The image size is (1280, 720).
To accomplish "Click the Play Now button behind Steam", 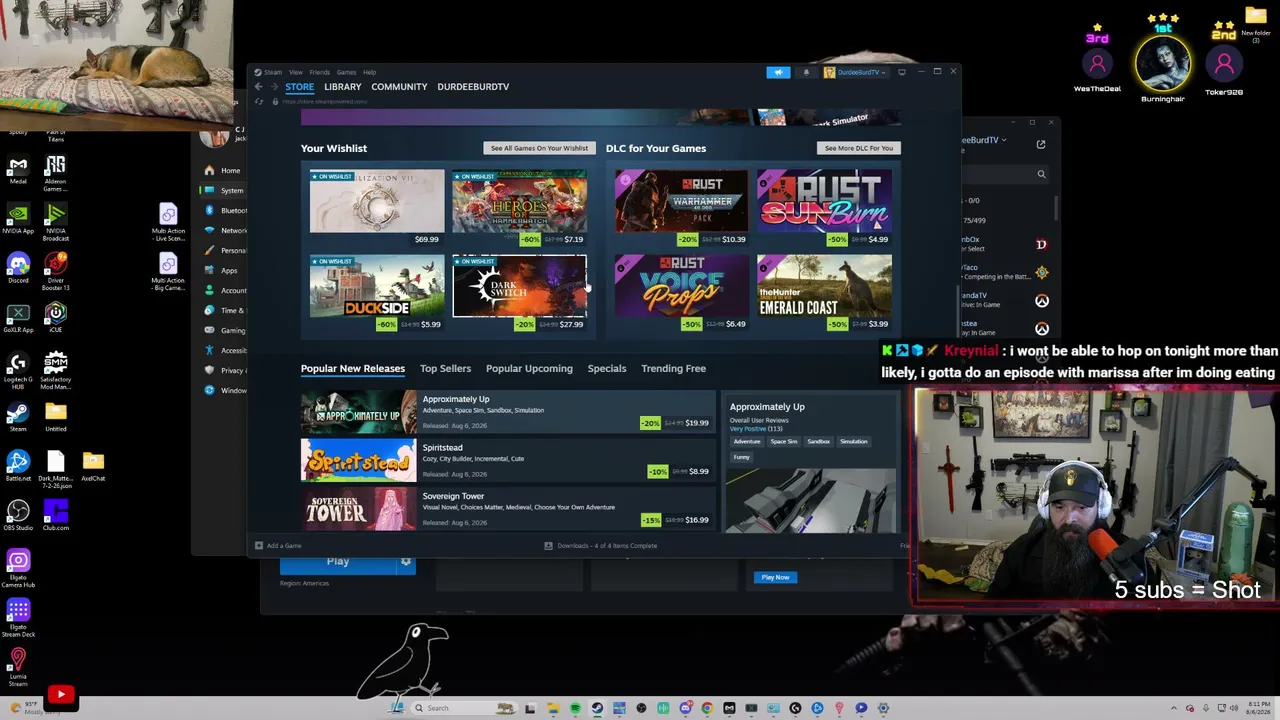I will [x=775, y=577].
